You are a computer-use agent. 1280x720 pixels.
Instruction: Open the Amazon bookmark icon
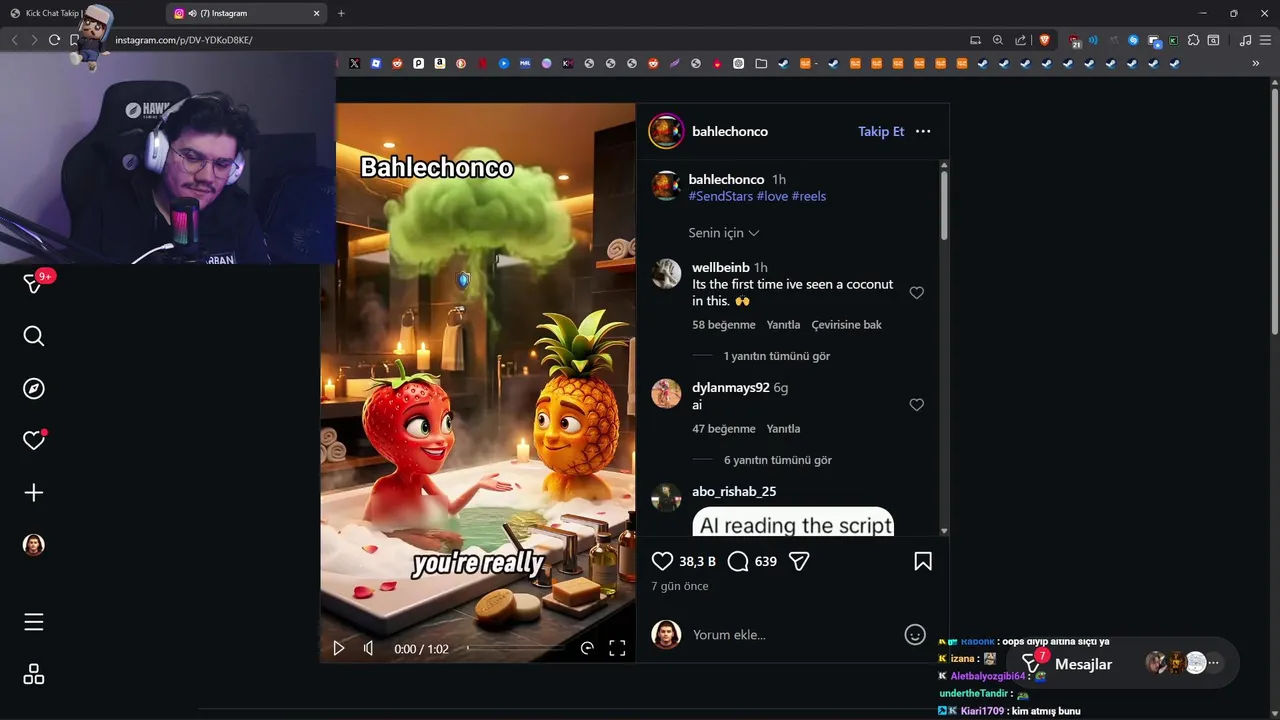(439, 63)
